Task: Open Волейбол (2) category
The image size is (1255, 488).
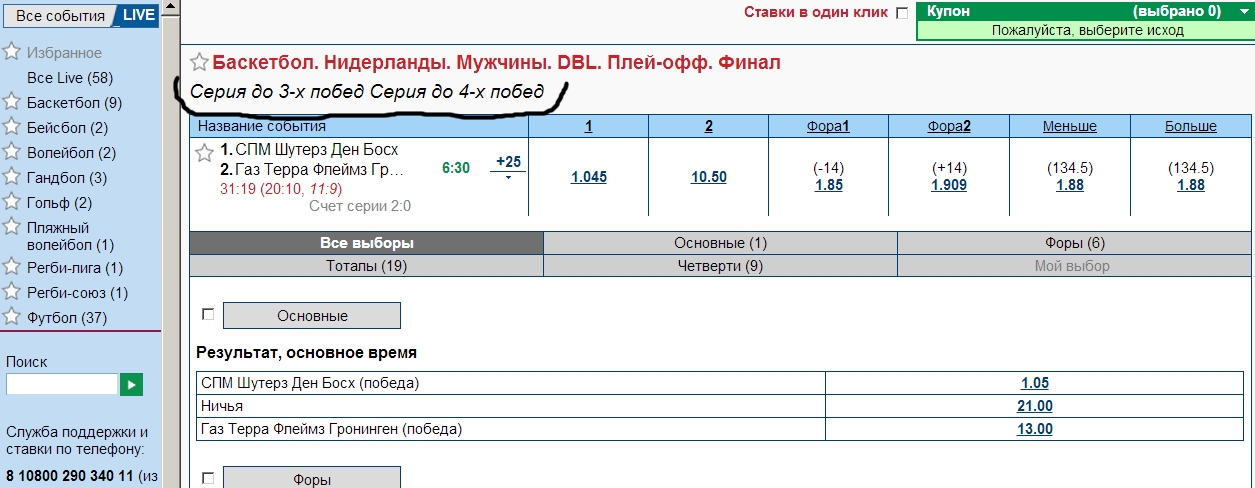Action: click(72, 152)
